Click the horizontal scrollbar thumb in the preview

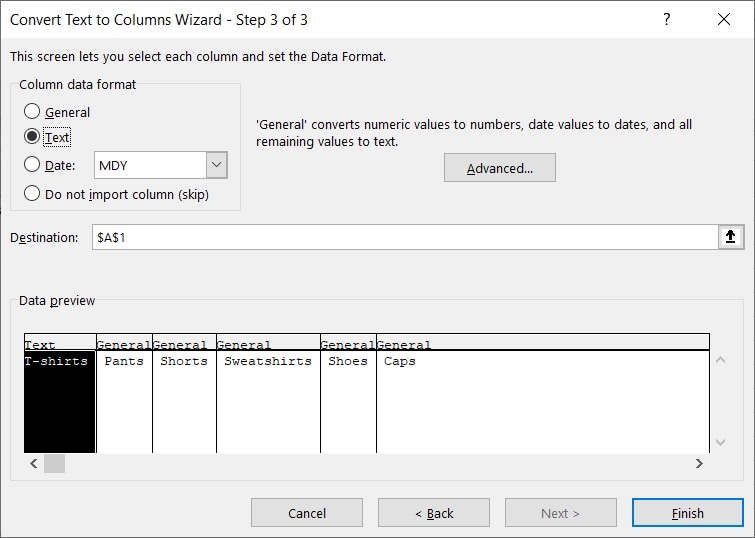click(54, 463)
